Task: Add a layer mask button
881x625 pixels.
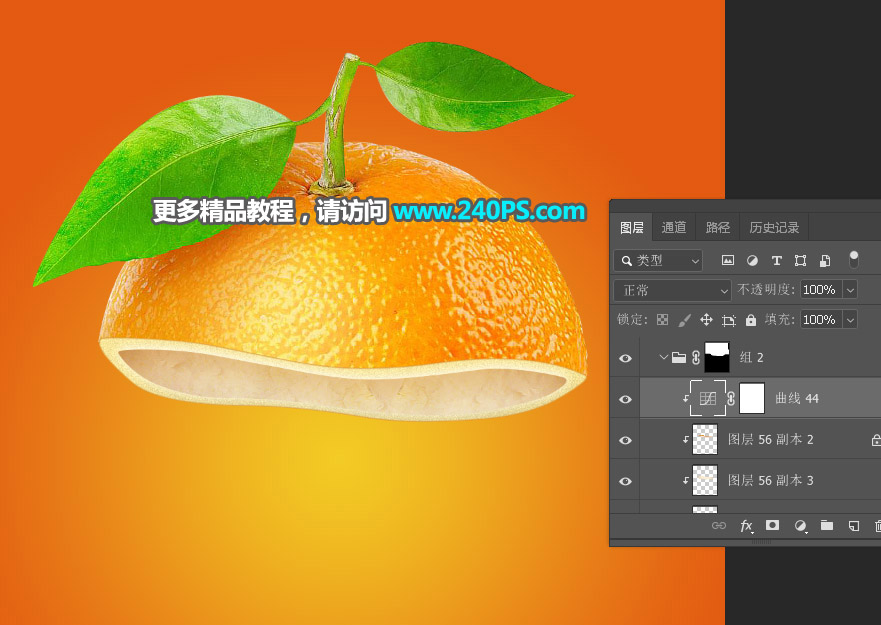Action: click(x=773, y=525)
